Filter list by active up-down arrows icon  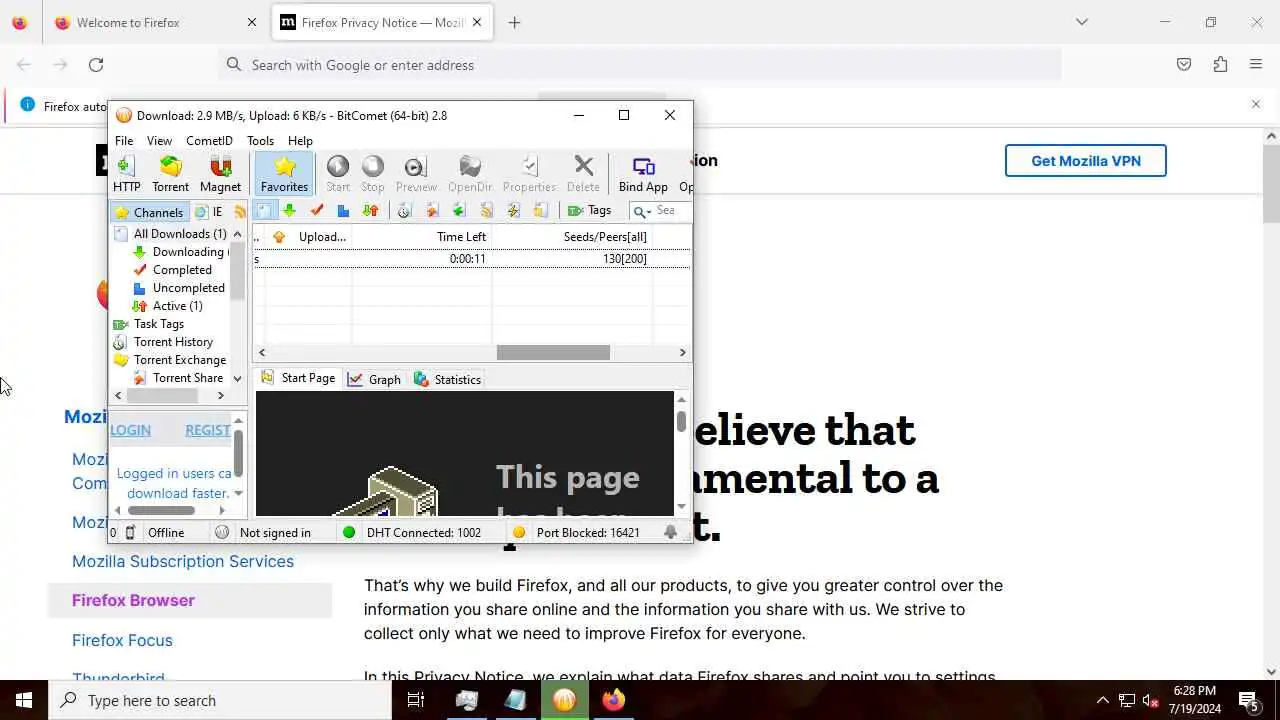pos(370,210)
